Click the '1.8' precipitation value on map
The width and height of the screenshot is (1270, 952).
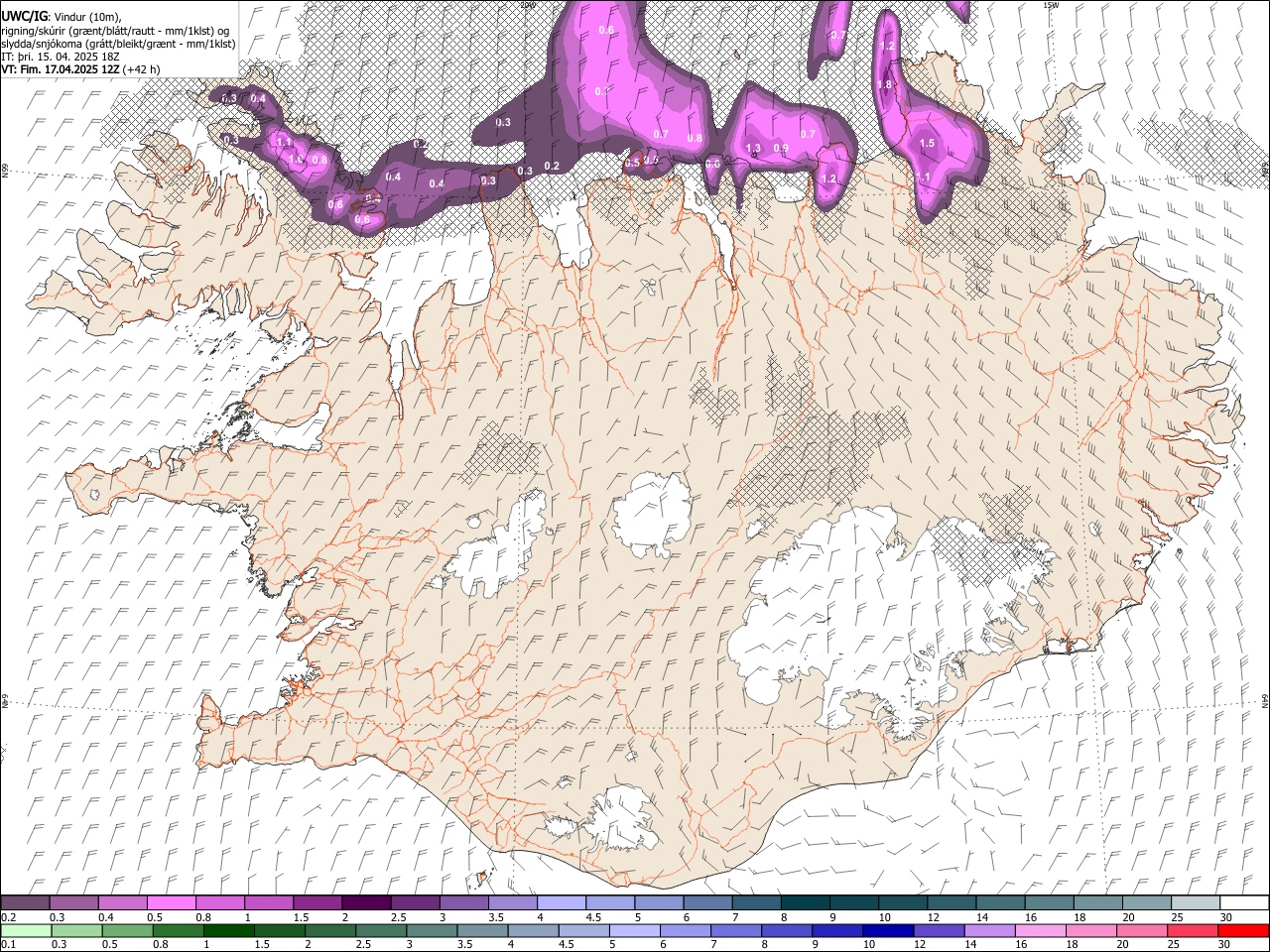tap(886, 85)
